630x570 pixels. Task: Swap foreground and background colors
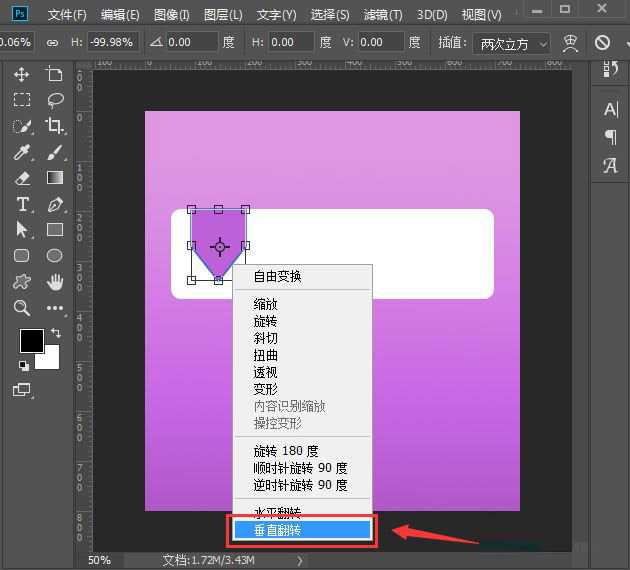[x=56, y=333]
